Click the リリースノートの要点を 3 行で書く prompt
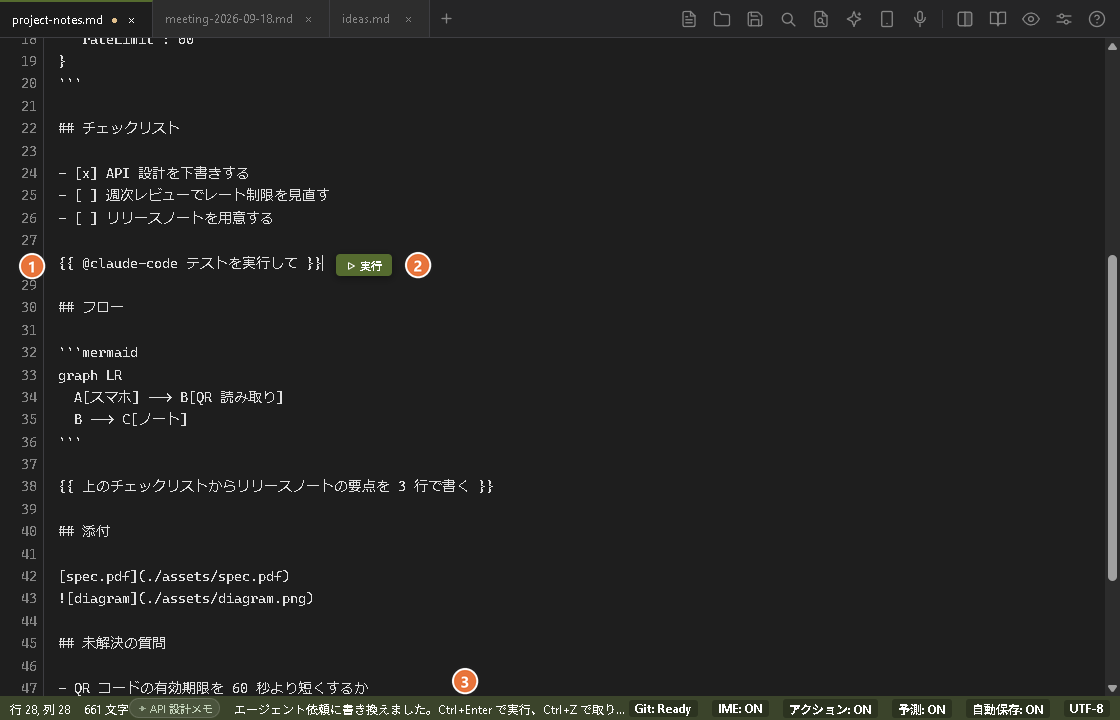The height and width of the screenshot is (720, 1120). tap(276, 486)
